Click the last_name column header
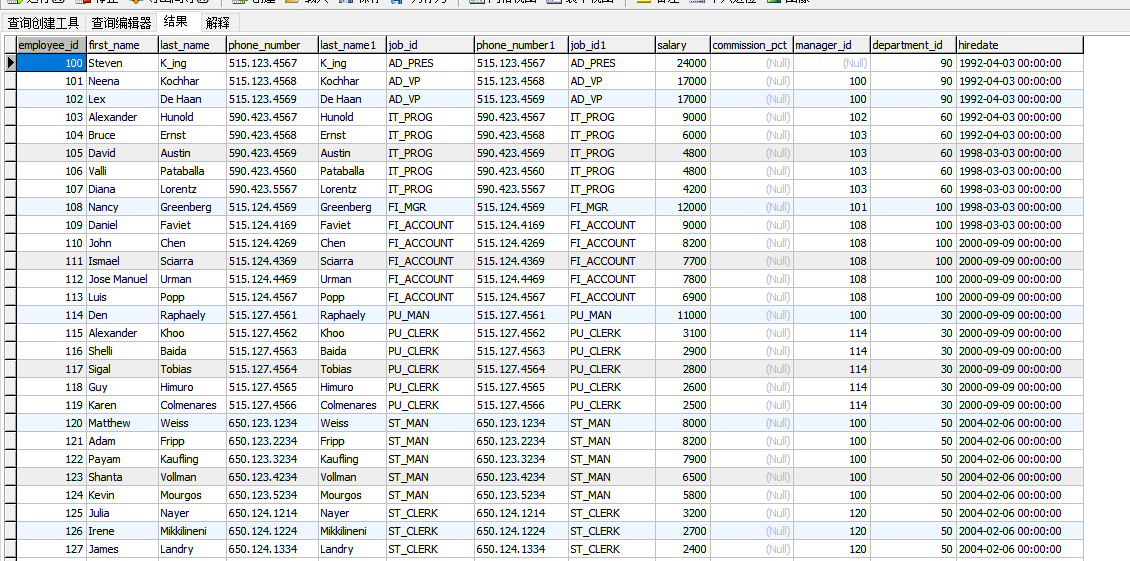This screenshot has width=1130, height=561. coord(192,45)
